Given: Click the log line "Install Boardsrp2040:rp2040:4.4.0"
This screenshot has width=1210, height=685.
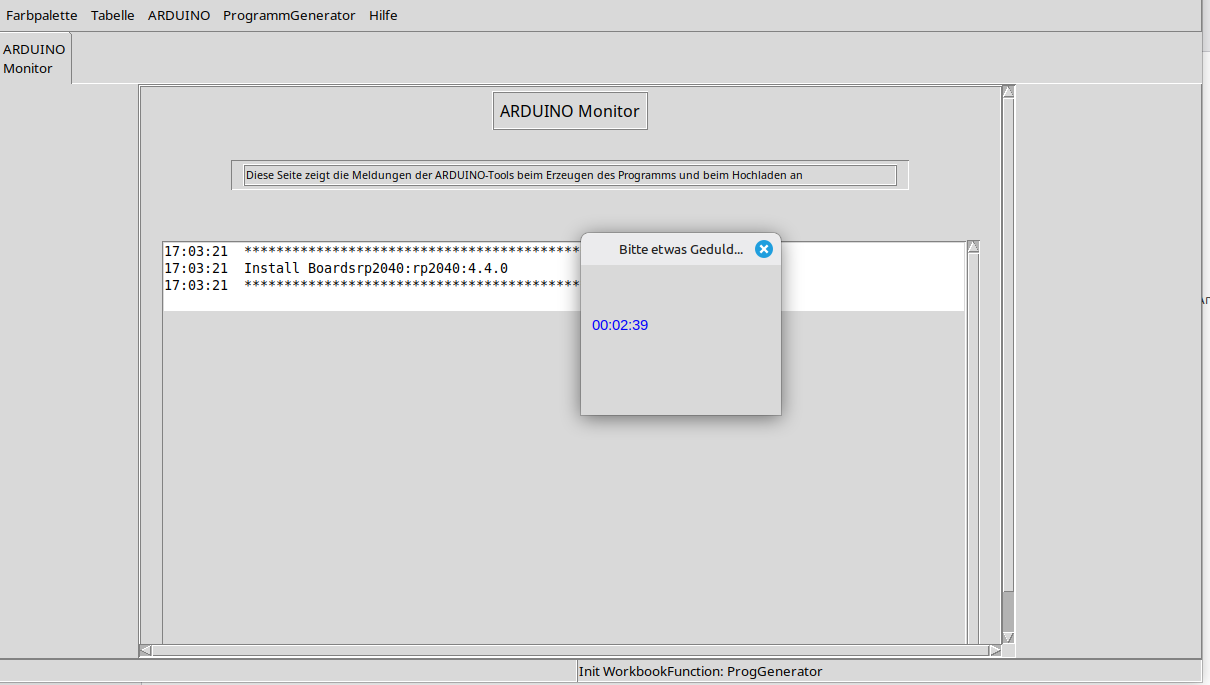Looking at the screenshot, I should click(x=375, y=269).
